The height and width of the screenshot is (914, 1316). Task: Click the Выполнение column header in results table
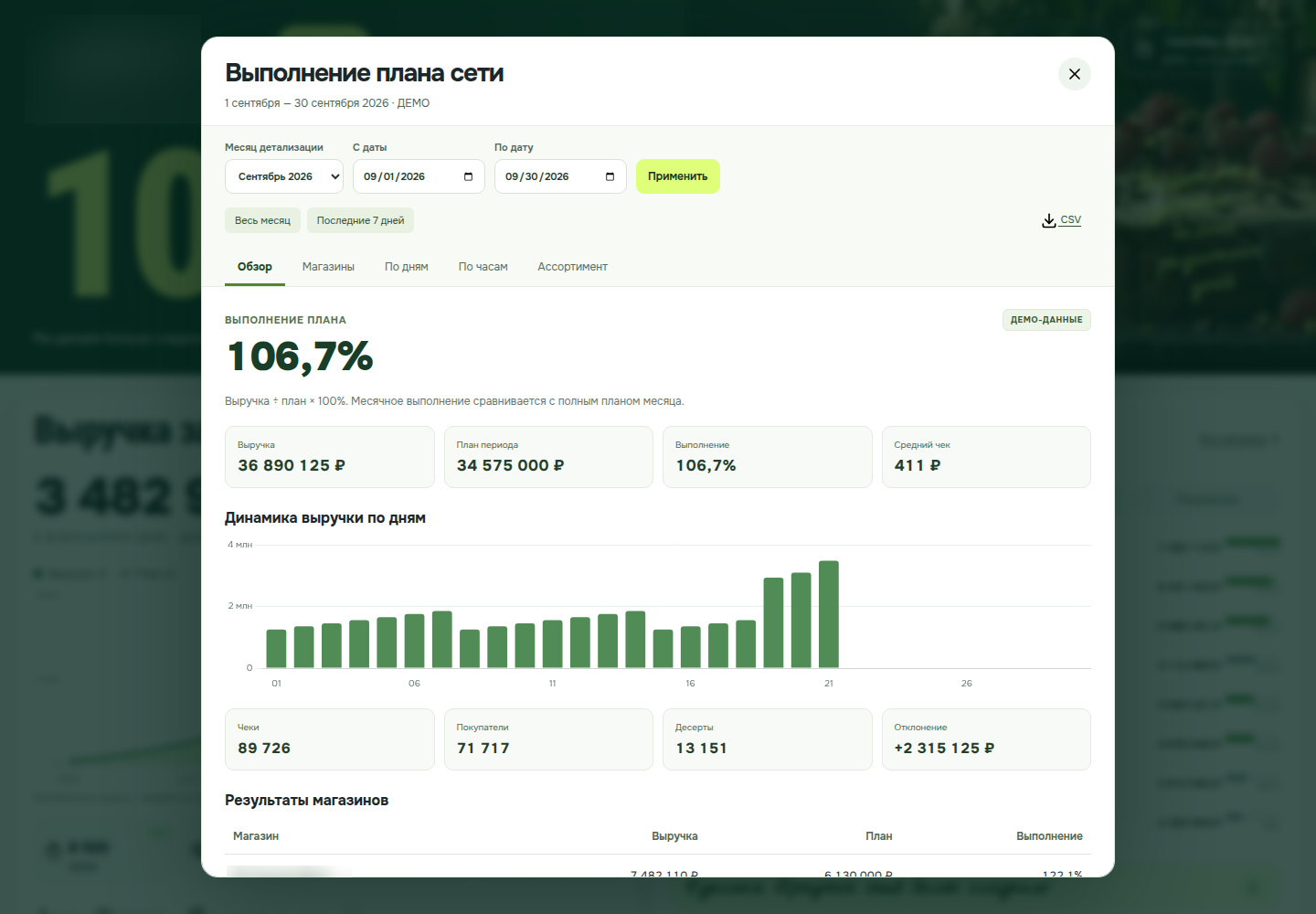(x=1049, y=836)
